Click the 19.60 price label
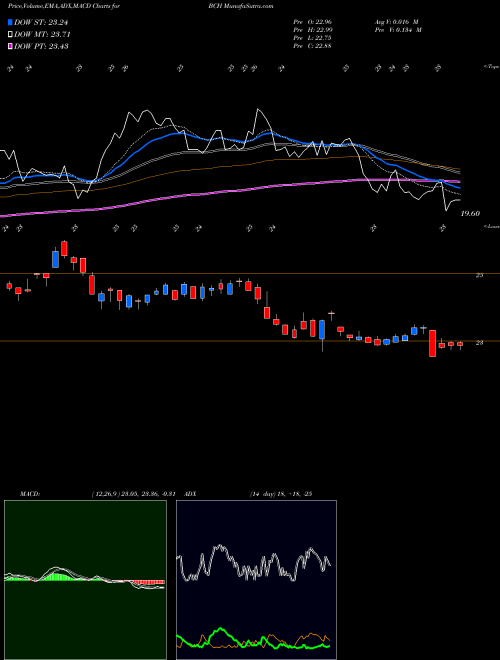Viewport: 500px width, 660px height. 470,214
